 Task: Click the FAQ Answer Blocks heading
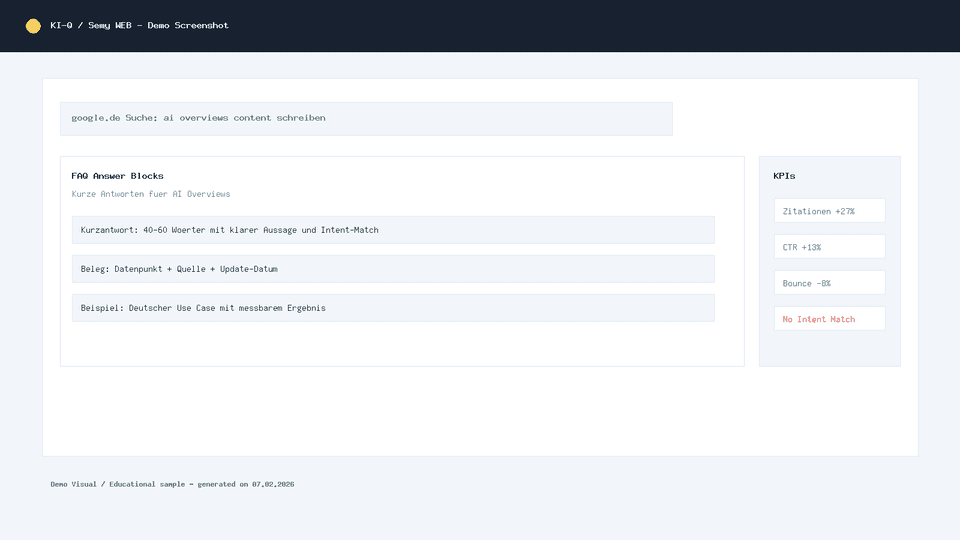(117, 176)
